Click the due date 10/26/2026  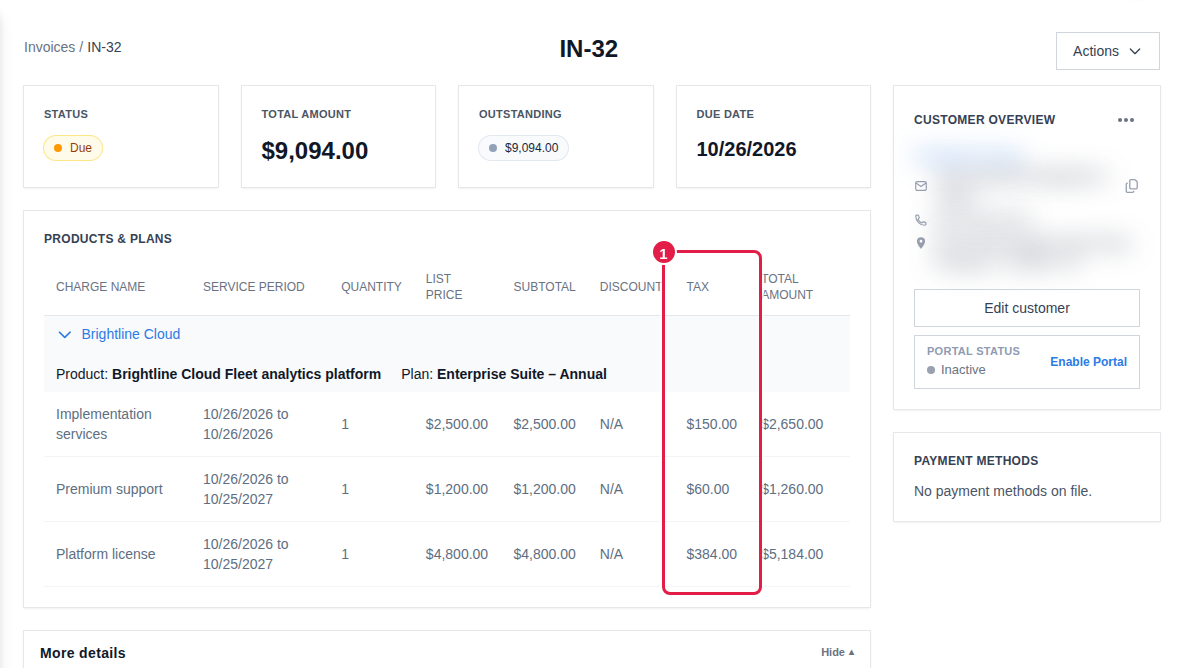click(x=746, y=149)
